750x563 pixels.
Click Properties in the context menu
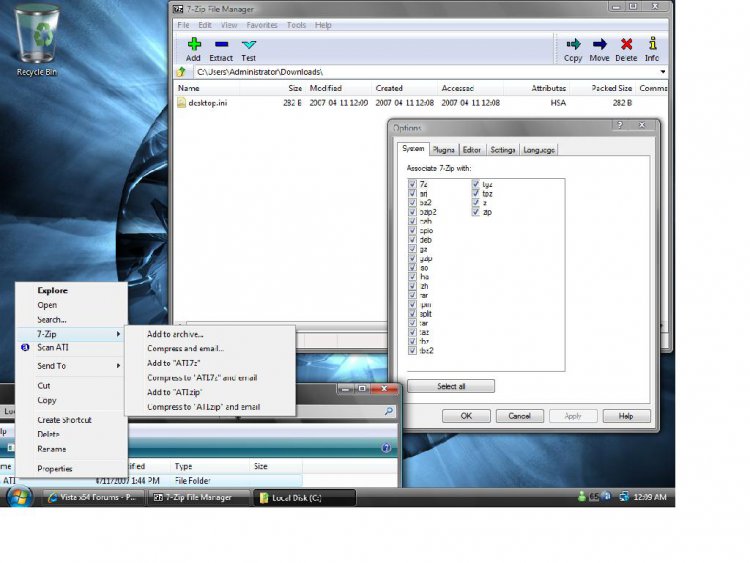point(55,469)
